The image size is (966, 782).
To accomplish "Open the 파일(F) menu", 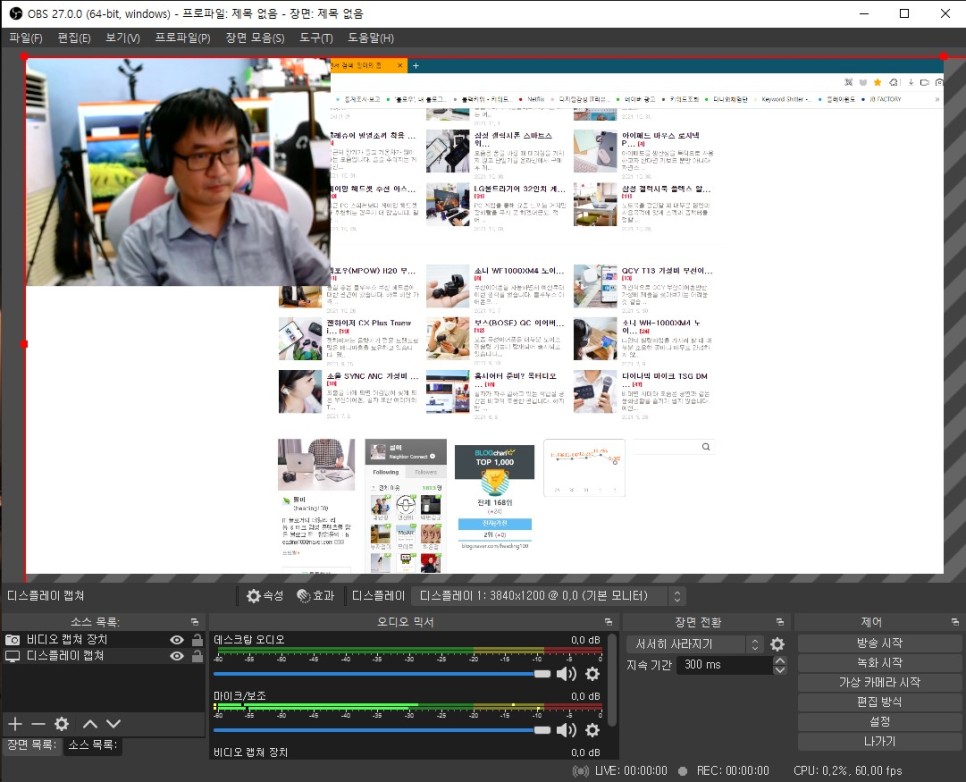I will (x=26, y=38).
